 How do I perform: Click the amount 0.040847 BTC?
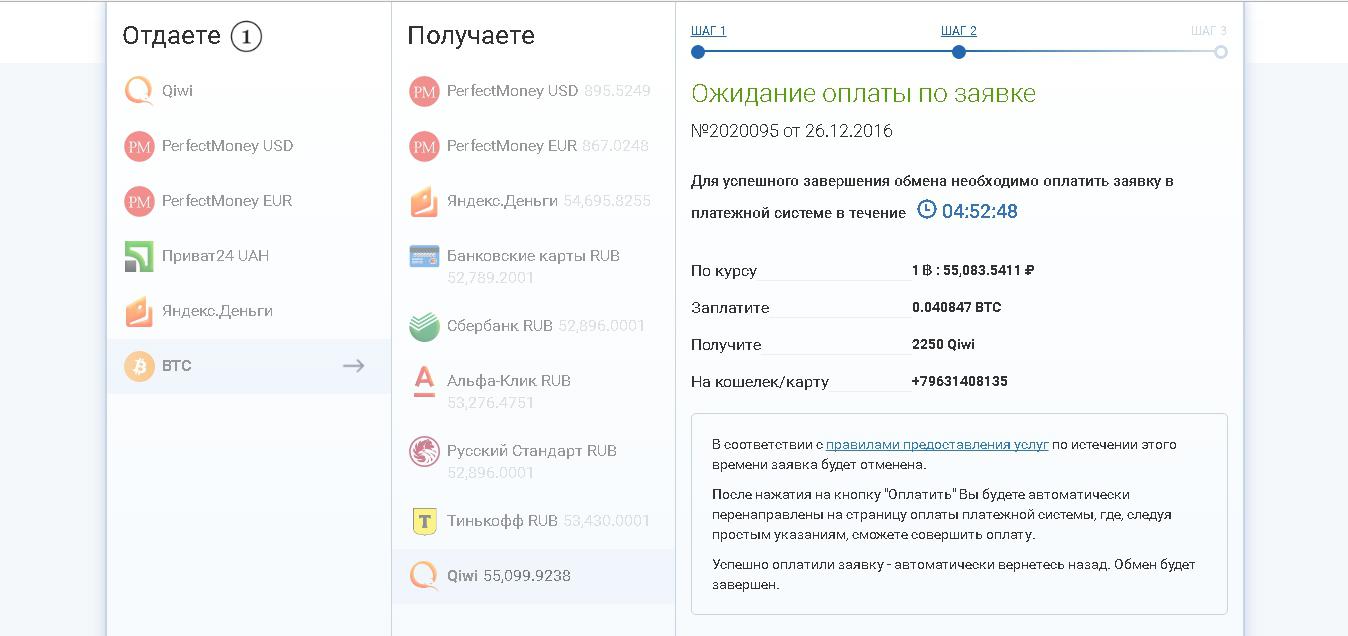click(956, 307)
